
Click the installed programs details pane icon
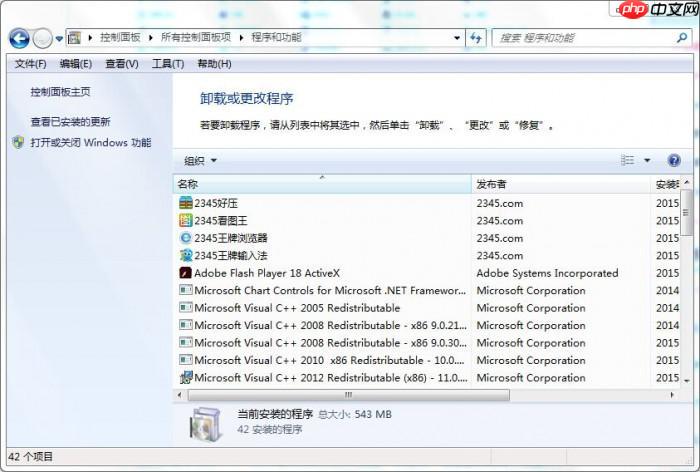coord(206,424)
